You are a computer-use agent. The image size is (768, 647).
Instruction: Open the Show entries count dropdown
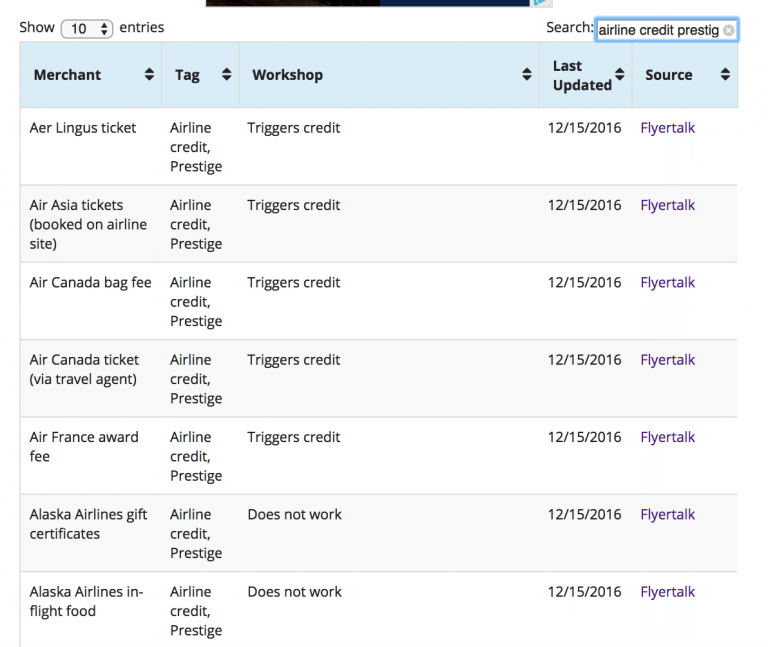pyautogui.click(x=87, y=29)
